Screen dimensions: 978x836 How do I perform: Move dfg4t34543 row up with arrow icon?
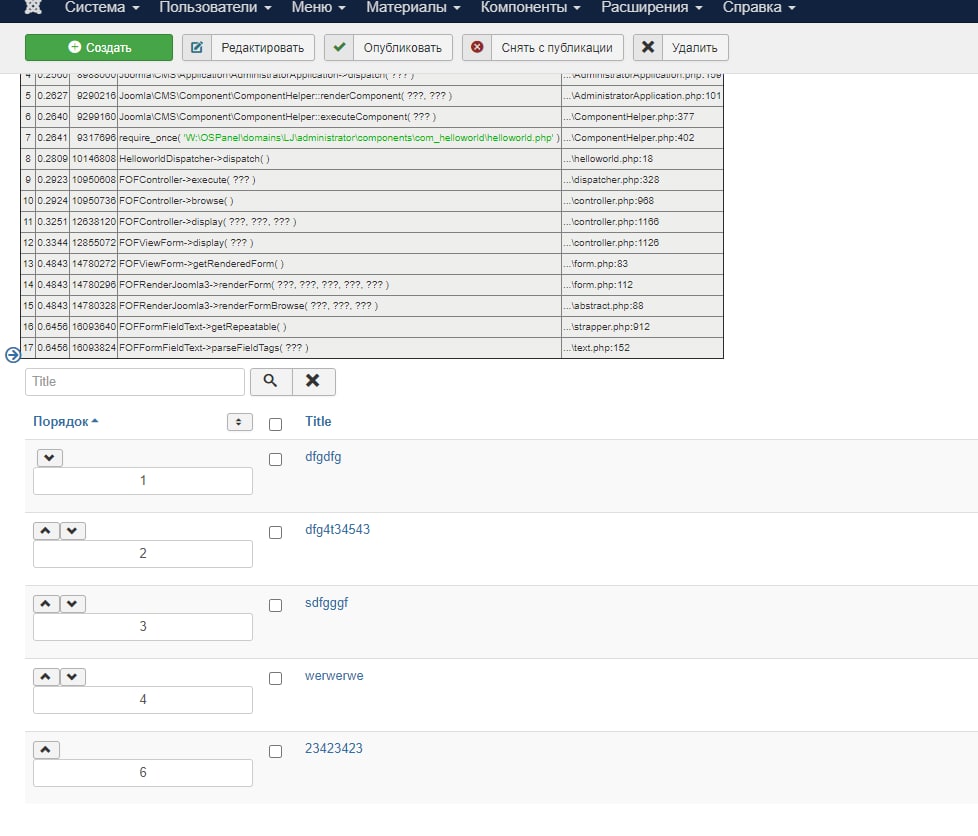[x=46, y=531]
